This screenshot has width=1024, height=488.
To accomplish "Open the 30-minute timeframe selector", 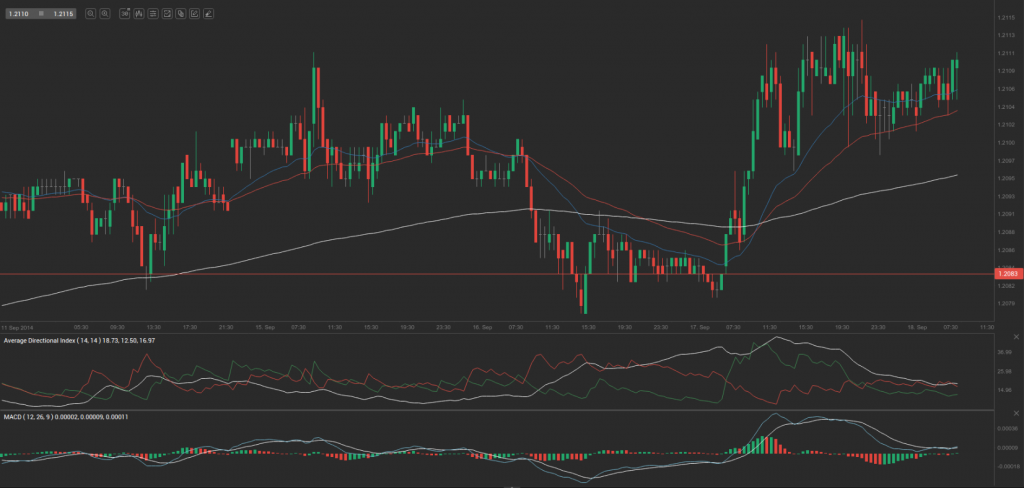I will 125,13.
